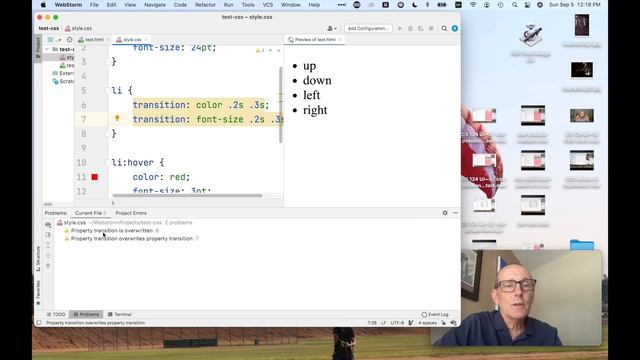The height and width of the screenshot is (360, 640).
Task: Click Run with Coverage icon in toolbar
Action: [420, 28]
